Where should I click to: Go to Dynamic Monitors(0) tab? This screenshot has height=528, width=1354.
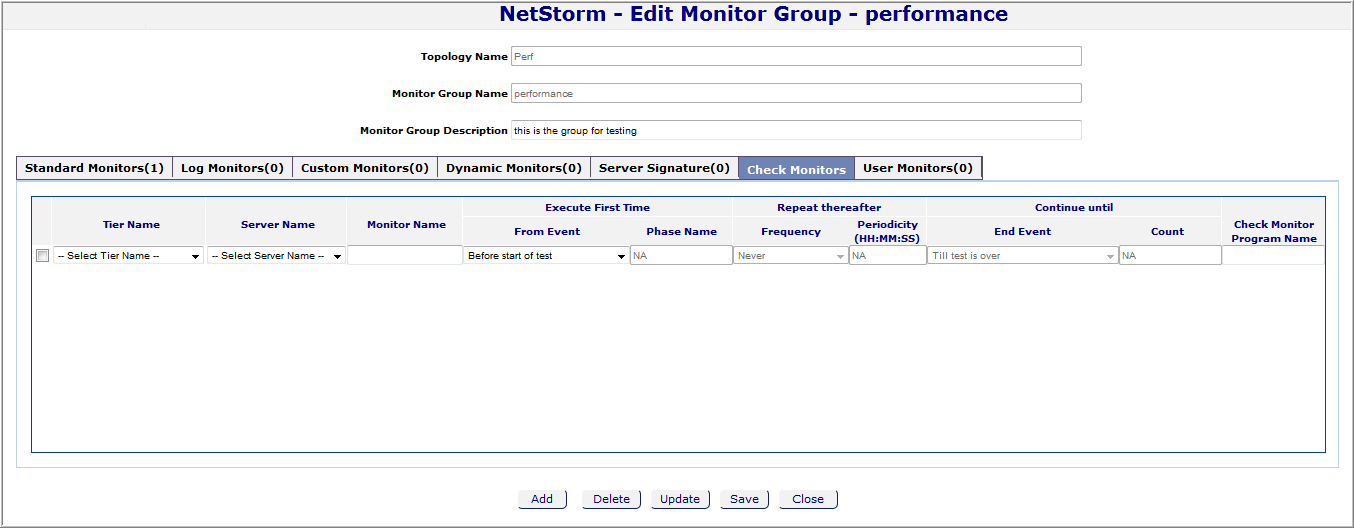(x=514, y=168)
